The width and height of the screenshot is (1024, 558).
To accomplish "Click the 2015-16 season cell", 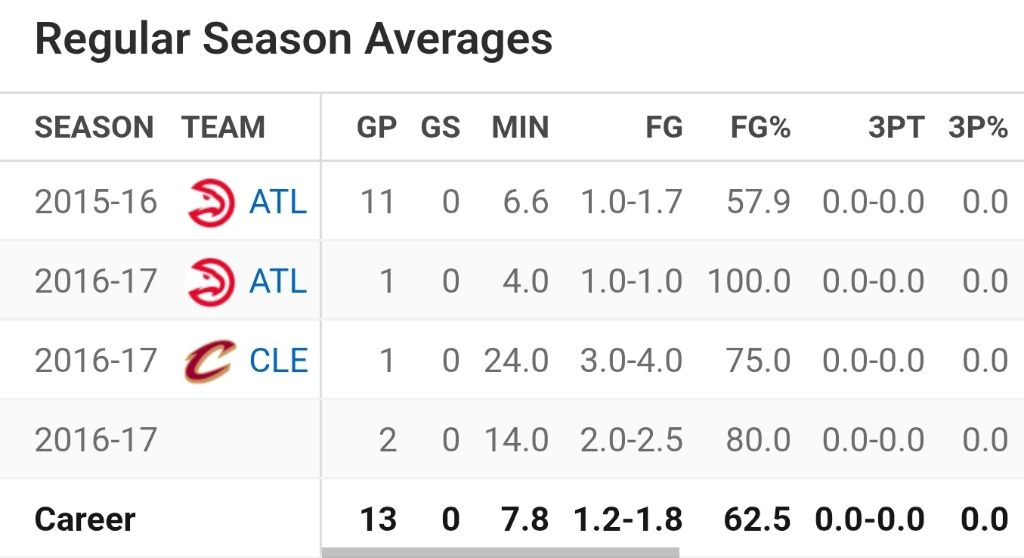I will (x=96, y=202).
